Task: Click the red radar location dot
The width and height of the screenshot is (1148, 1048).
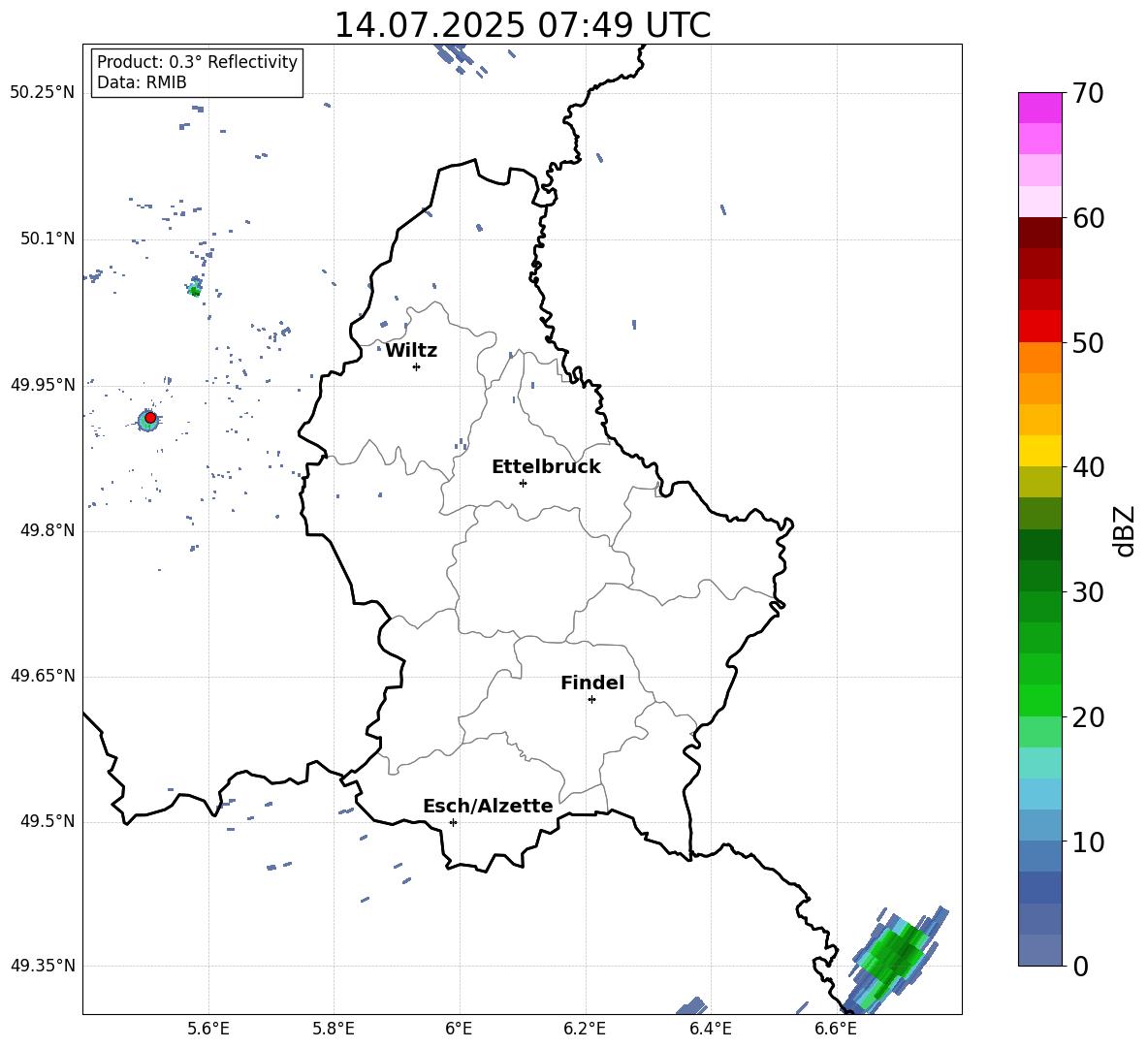Action: pyautogui.click(x=150, y=417)
